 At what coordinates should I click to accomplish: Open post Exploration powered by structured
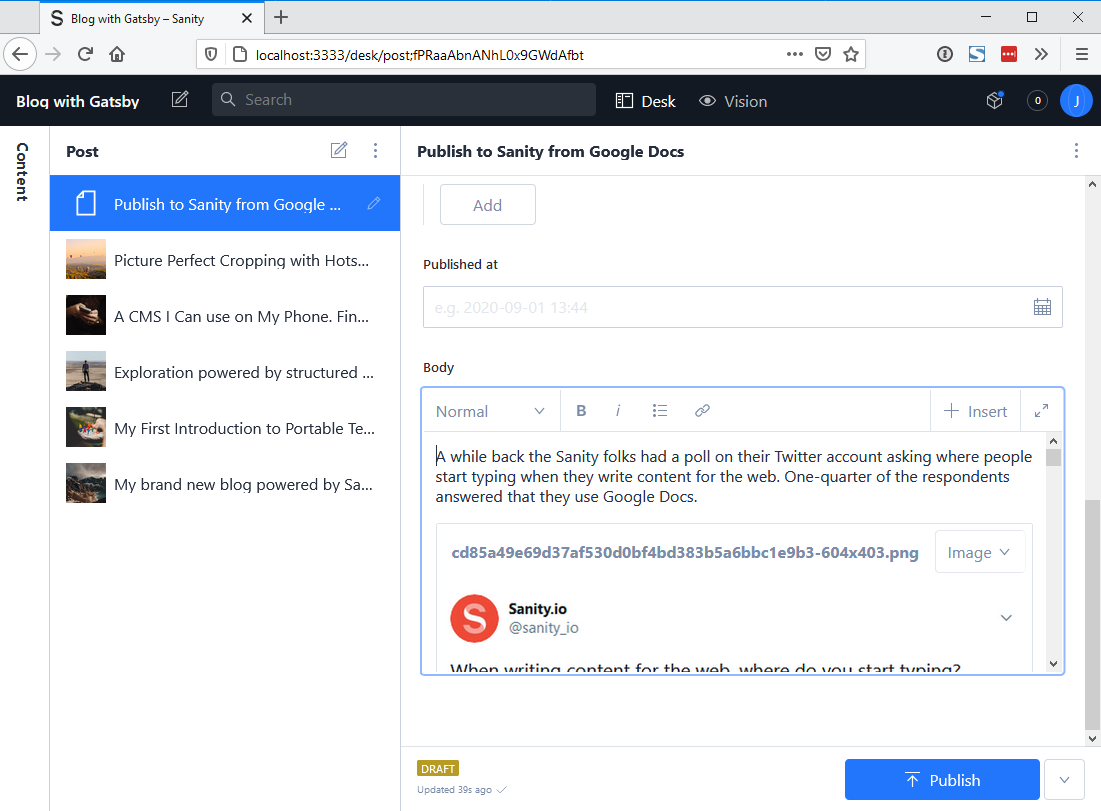click(x=225, y=372)
